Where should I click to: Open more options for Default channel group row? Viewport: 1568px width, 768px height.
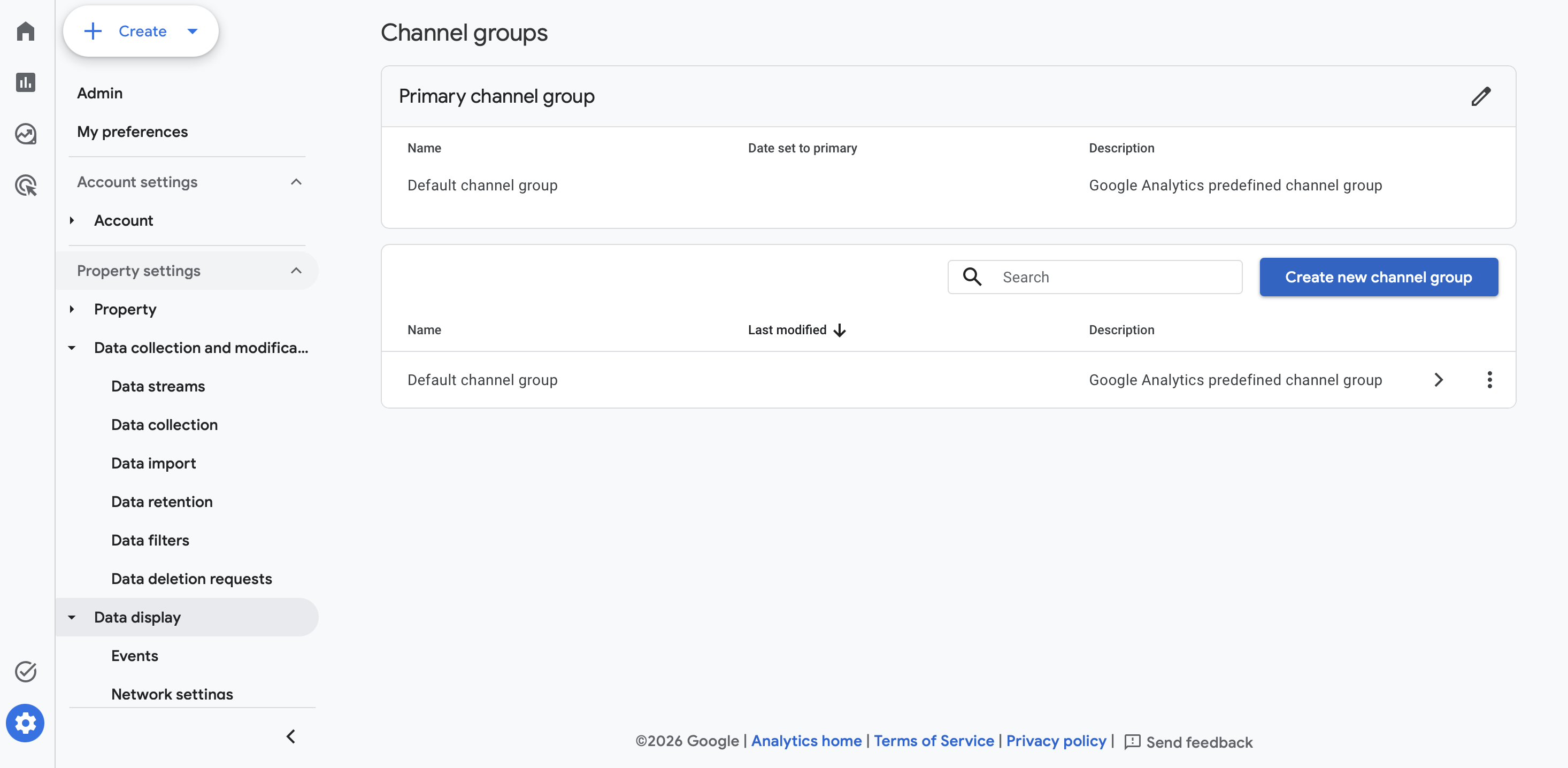point(1489,380)
